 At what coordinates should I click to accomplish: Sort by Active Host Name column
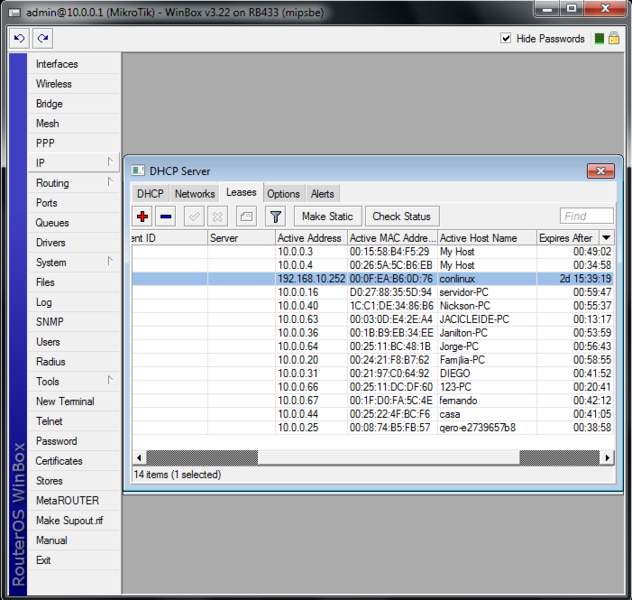[487, 238]
